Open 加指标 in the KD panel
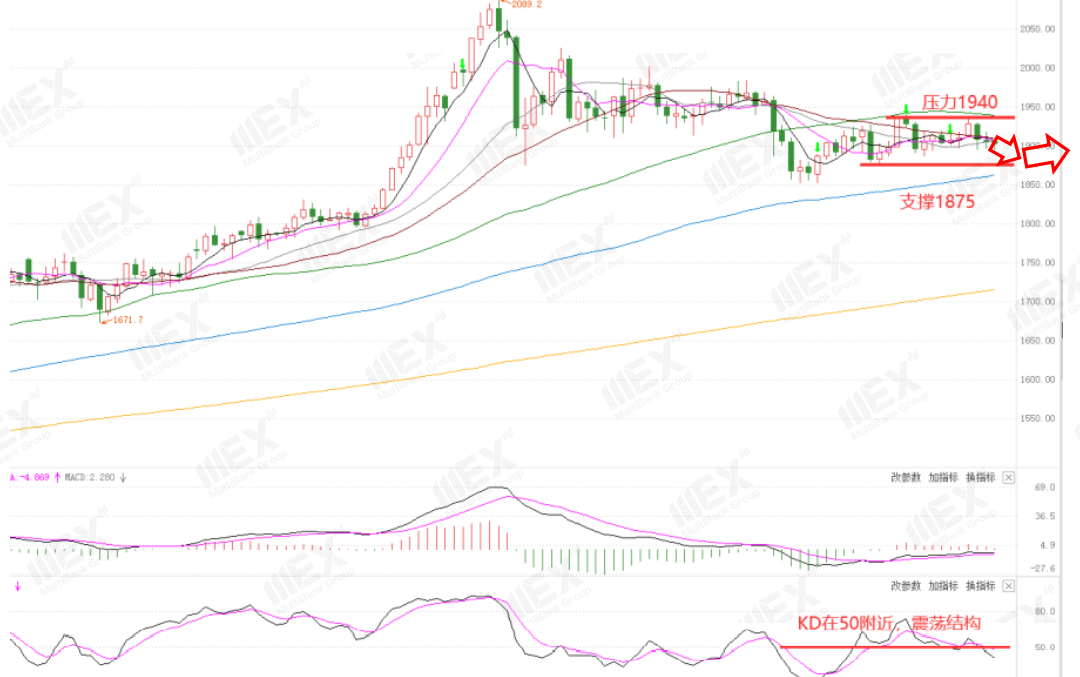 click(x=943, y=586)
